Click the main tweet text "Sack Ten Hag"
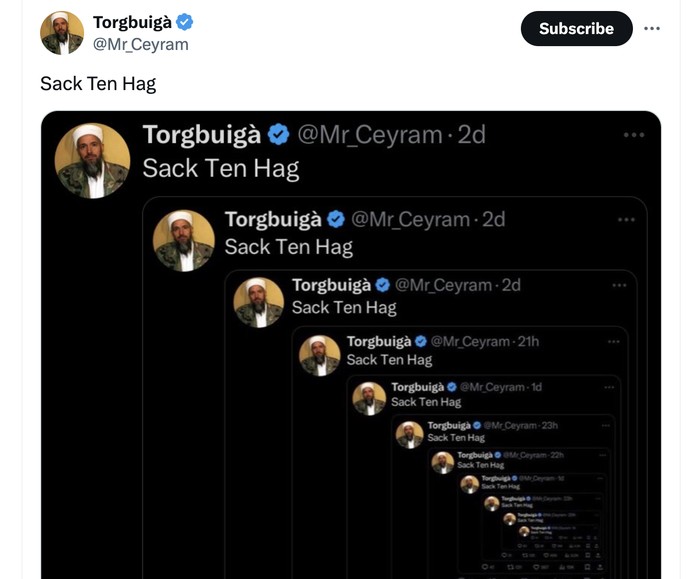700x579 pixels. click(98, 84)
